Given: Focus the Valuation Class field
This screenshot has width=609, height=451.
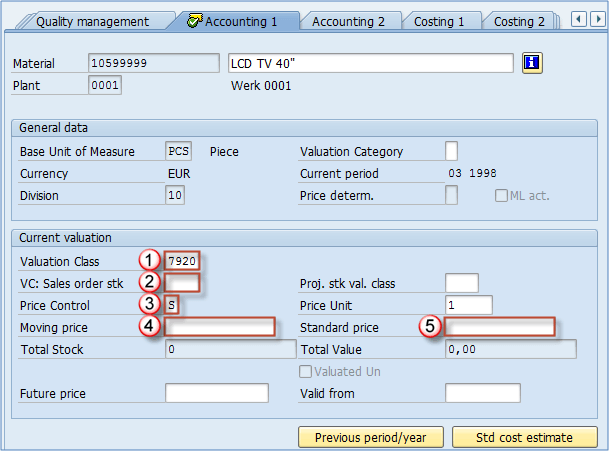Looking at the screenshot, I should [184, 262].
